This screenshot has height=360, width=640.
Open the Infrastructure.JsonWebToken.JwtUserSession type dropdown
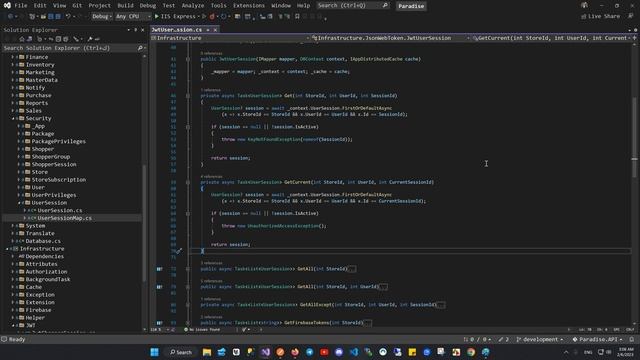391,38
